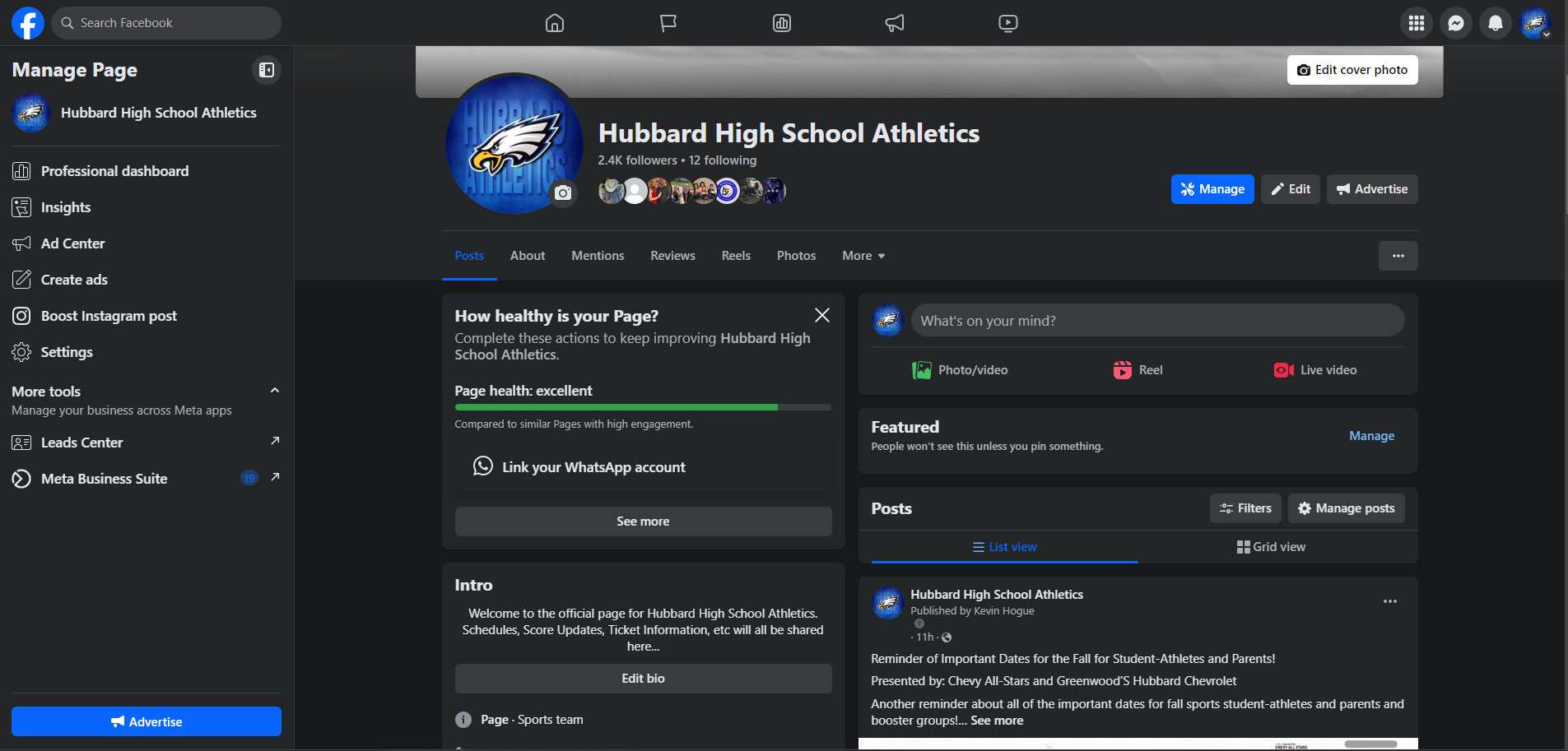Click Advertise button beside Edit
The height and width of the screenshot is (751, 1568).
coord(1372,189)
